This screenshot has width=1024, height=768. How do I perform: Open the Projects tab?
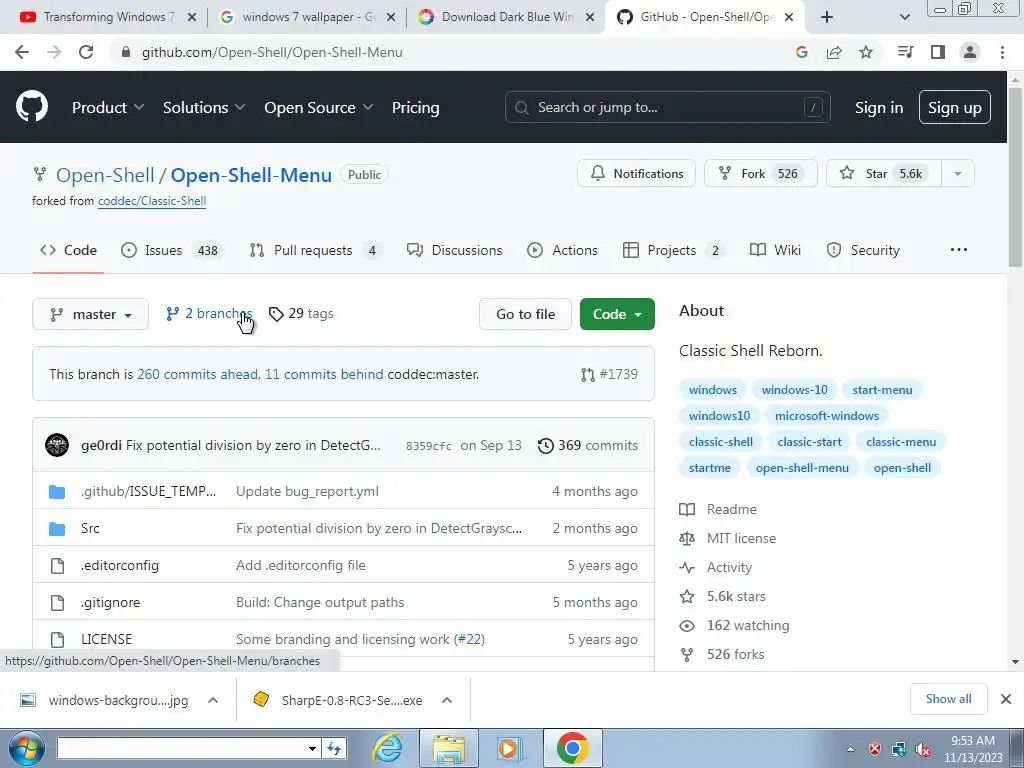(x=674, y=250)
